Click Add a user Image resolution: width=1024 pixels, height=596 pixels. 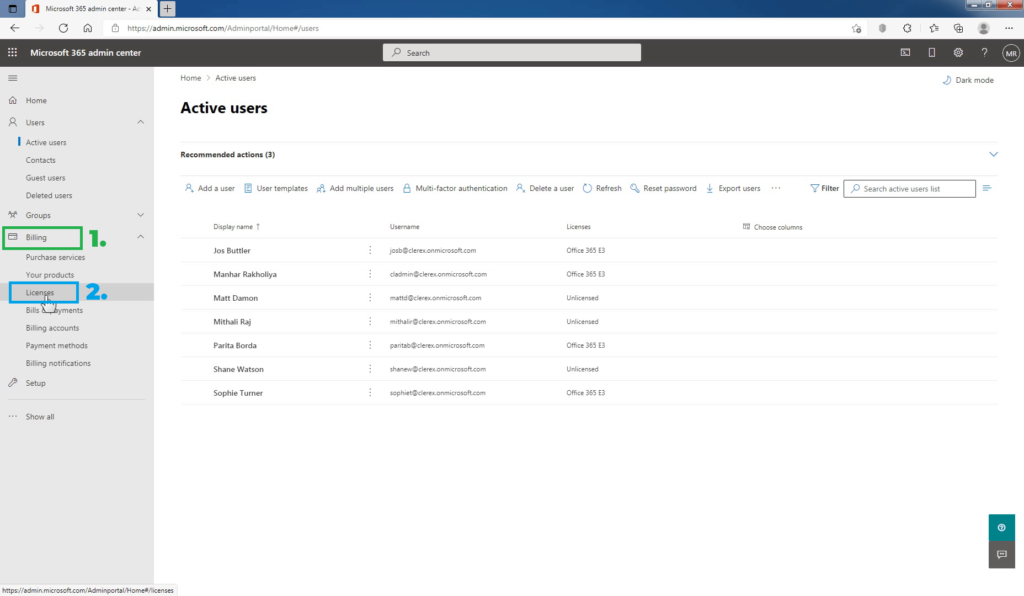point(210,188)
